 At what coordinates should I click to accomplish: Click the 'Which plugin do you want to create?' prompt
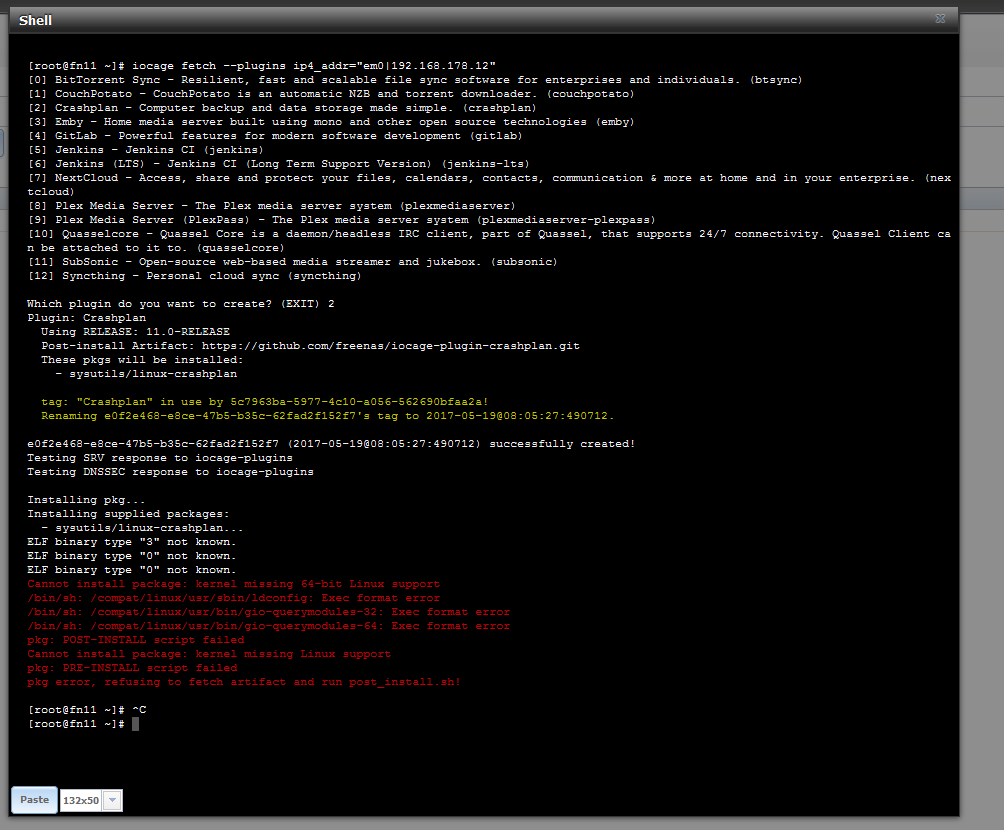181,304
